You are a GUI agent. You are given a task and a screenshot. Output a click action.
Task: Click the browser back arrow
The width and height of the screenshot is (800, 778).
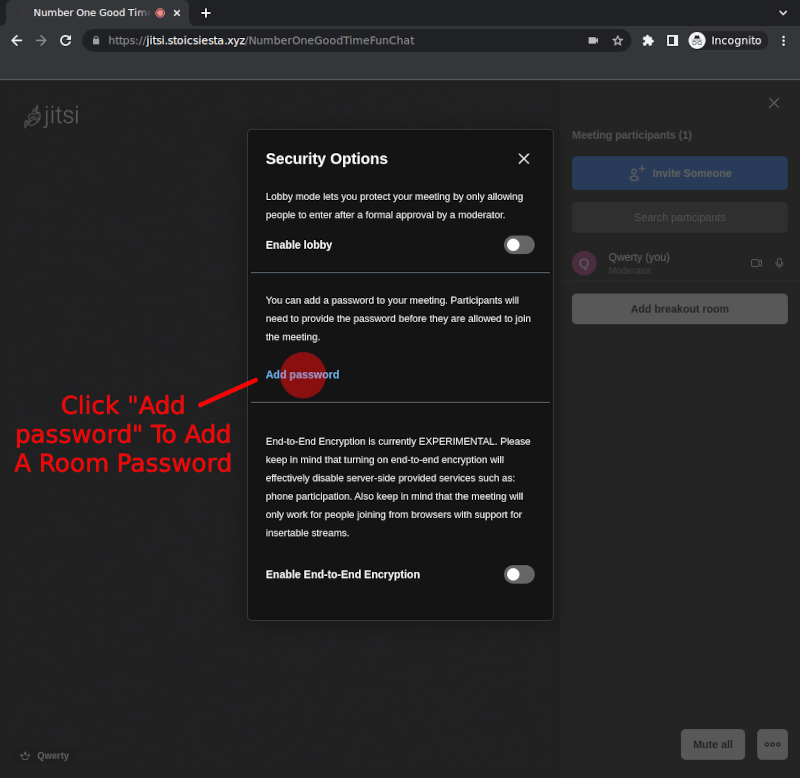click(x=16, y=41)
